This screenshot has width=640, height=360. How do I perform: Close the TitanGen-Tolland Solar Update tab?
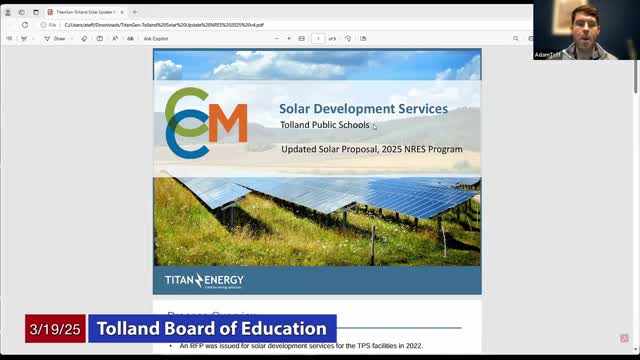[x=122, y=12]
